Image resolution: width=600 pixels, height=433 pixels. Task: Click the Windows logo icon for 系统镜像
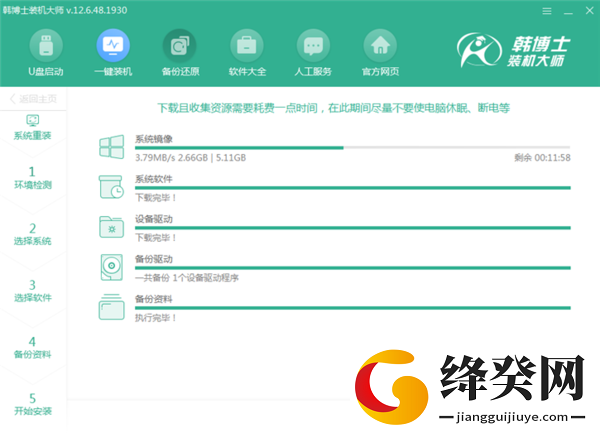[x=111, y=147]
